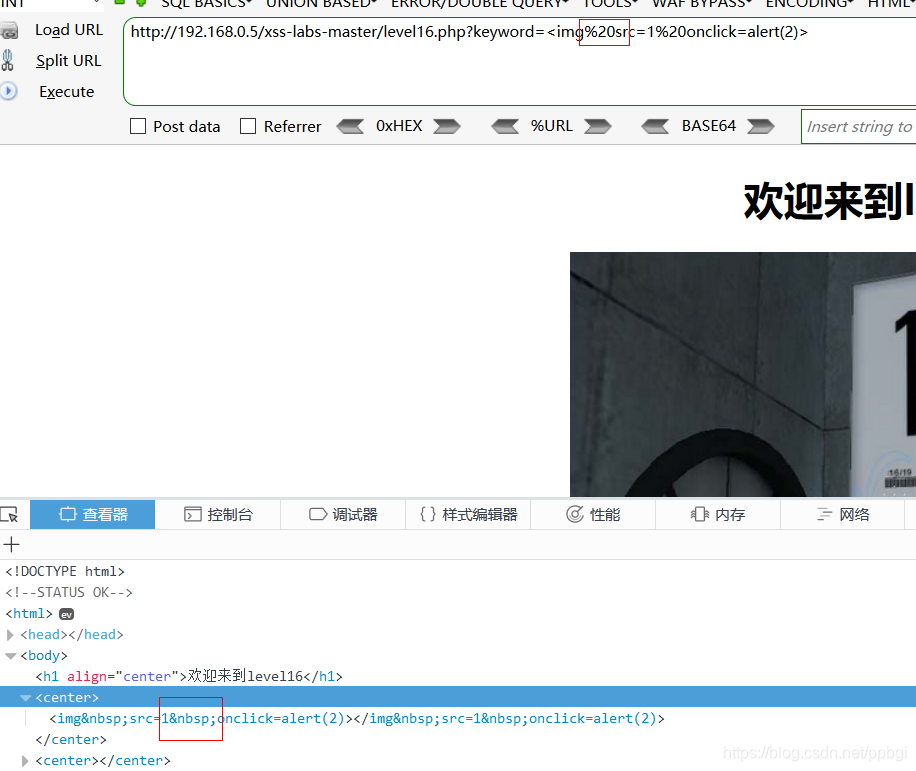
Task: Open the UNION BASED menu
Action: [x=321, y=4]
